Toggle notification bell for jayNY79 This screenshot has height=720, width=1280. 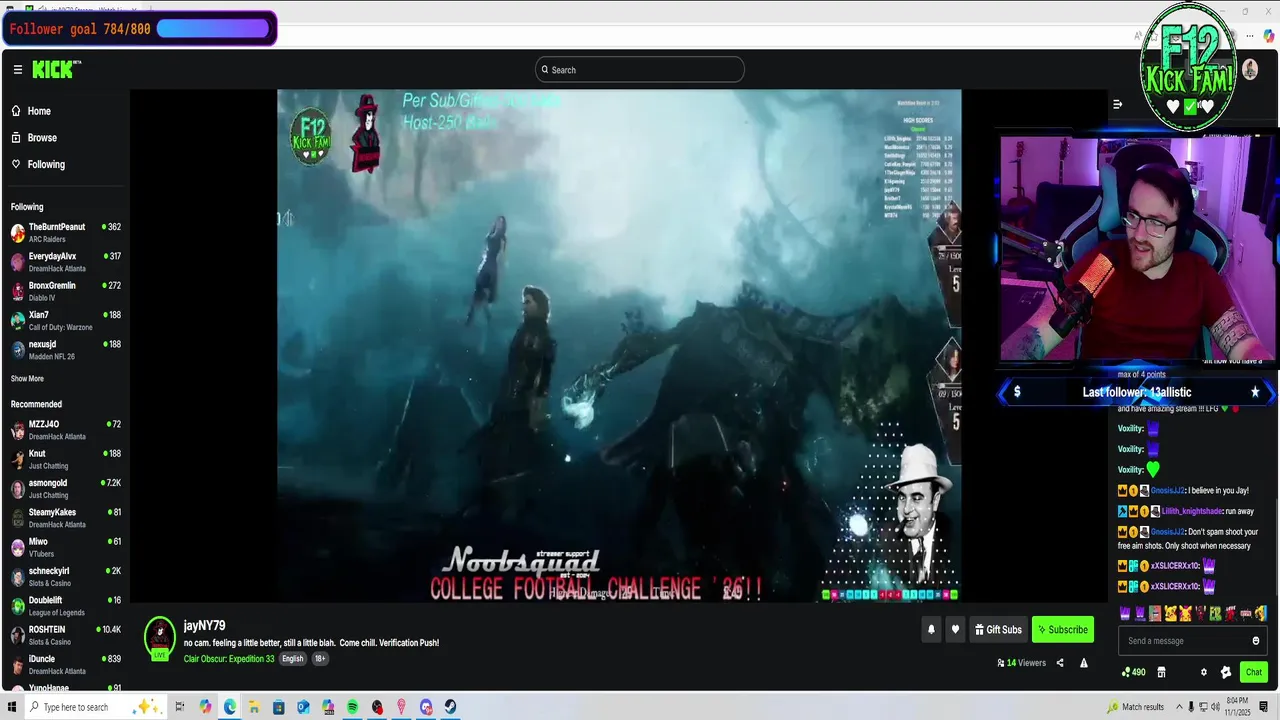pyautogui.click(x=931, y=630)
